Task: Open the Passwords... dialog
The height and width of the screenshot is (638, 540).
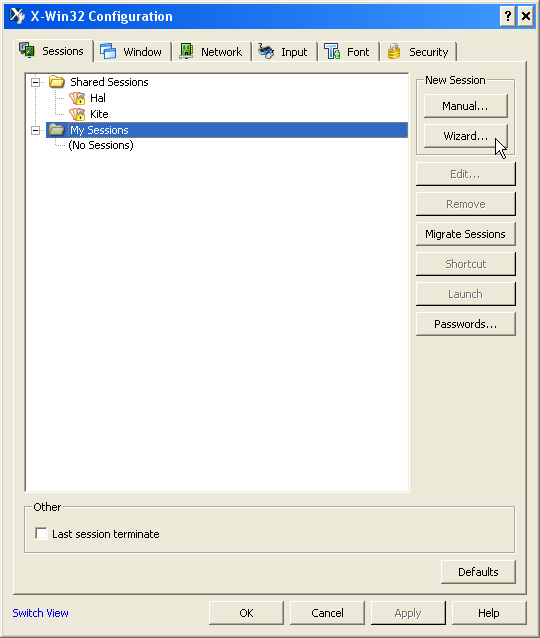Action: click(466, 324)
